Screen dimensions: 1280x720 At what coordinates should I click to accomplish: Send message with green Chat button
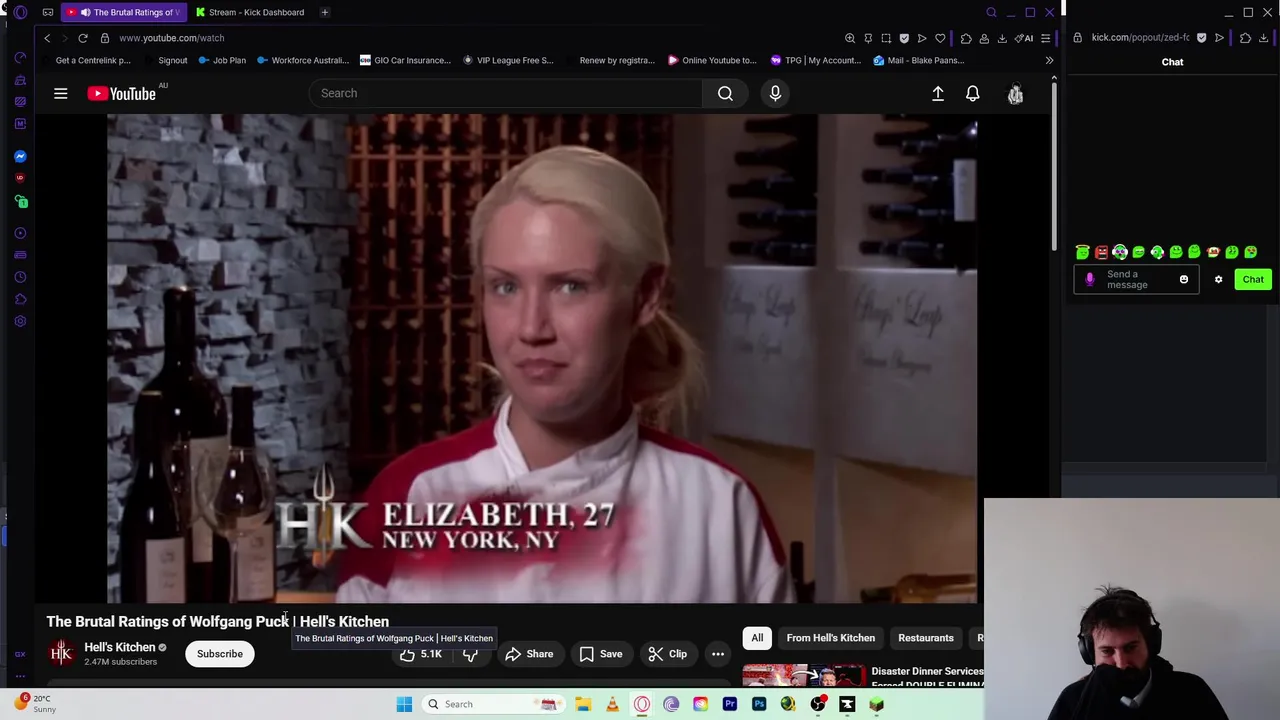[x=1253, y=279]
